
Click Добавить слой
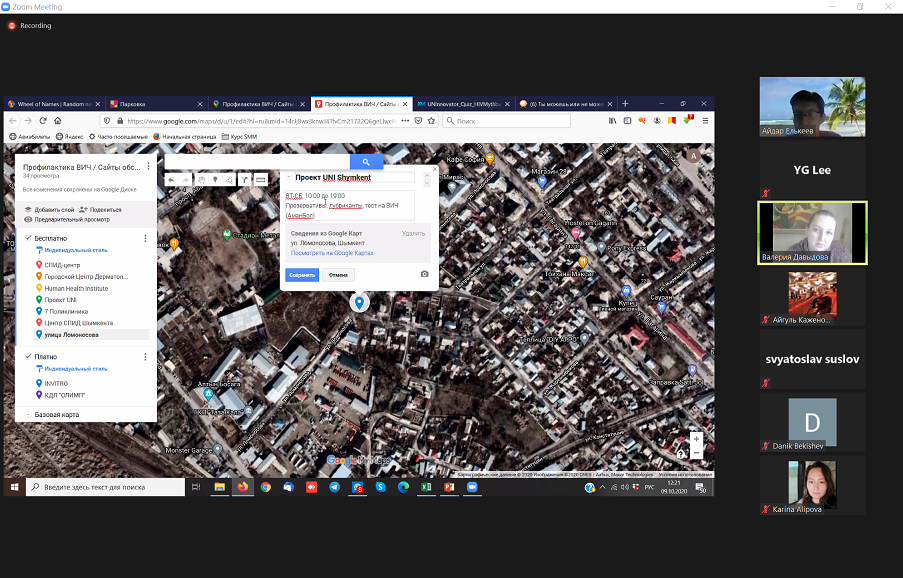50,210
